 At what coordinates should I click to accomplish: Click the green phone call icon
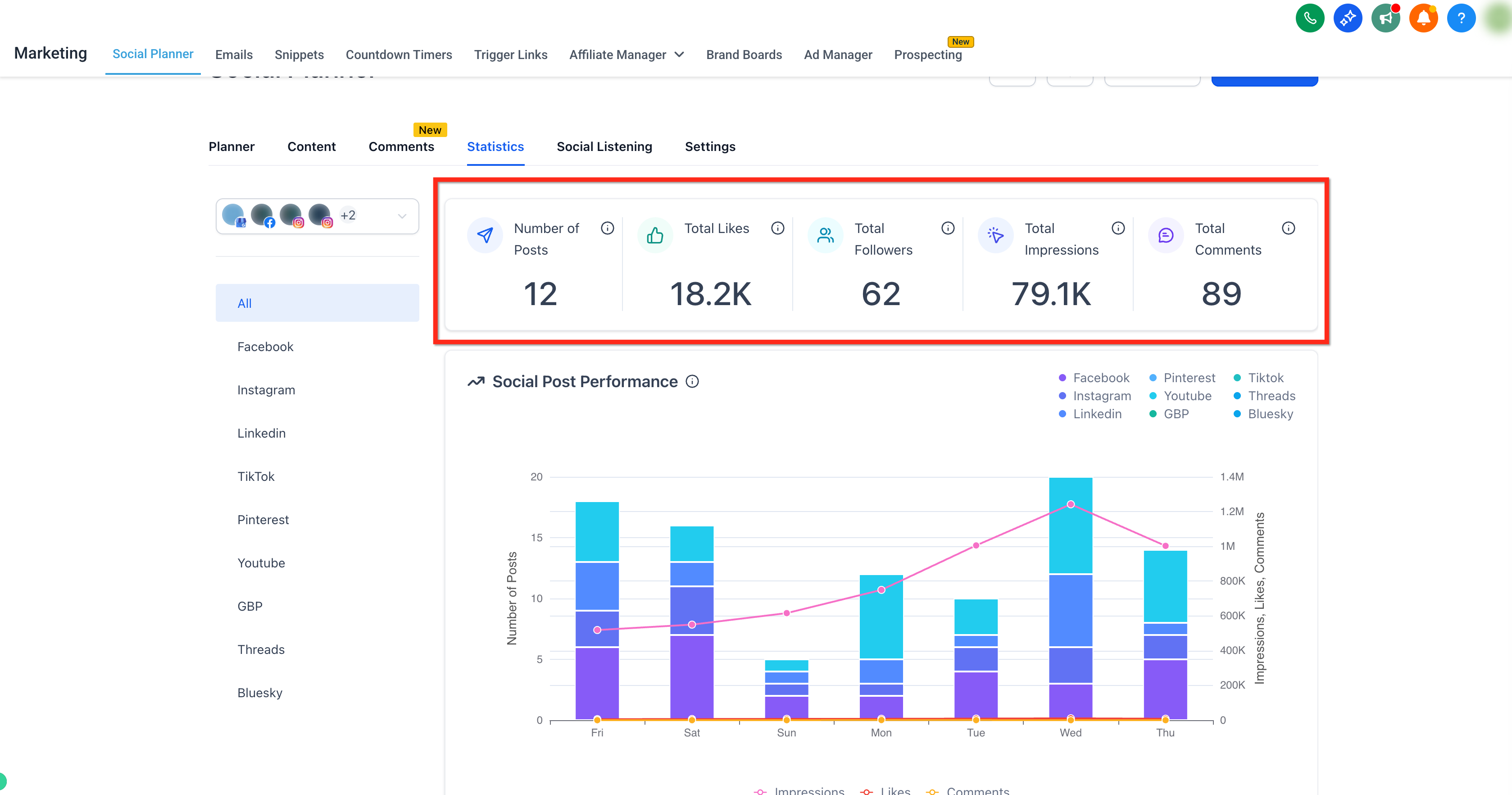(x=1309, y=18)
